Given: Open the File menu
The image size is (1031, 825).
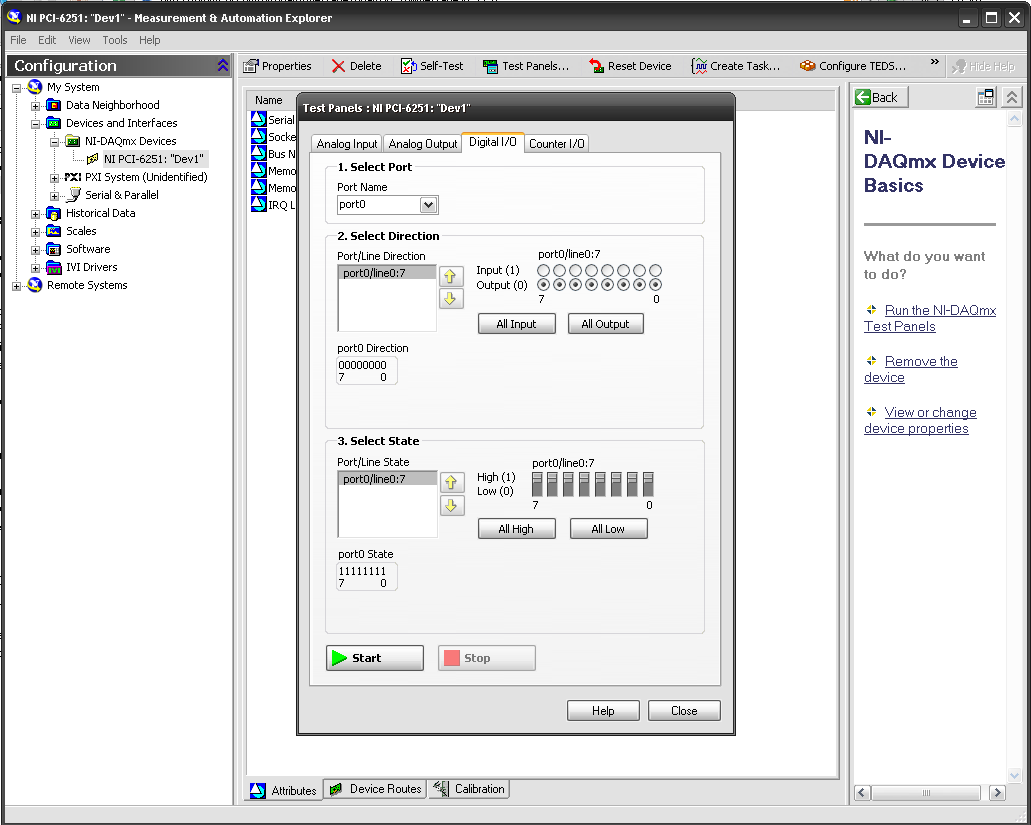Looking at the screenshot, I should pyautogui.click(x=18, y=40).
